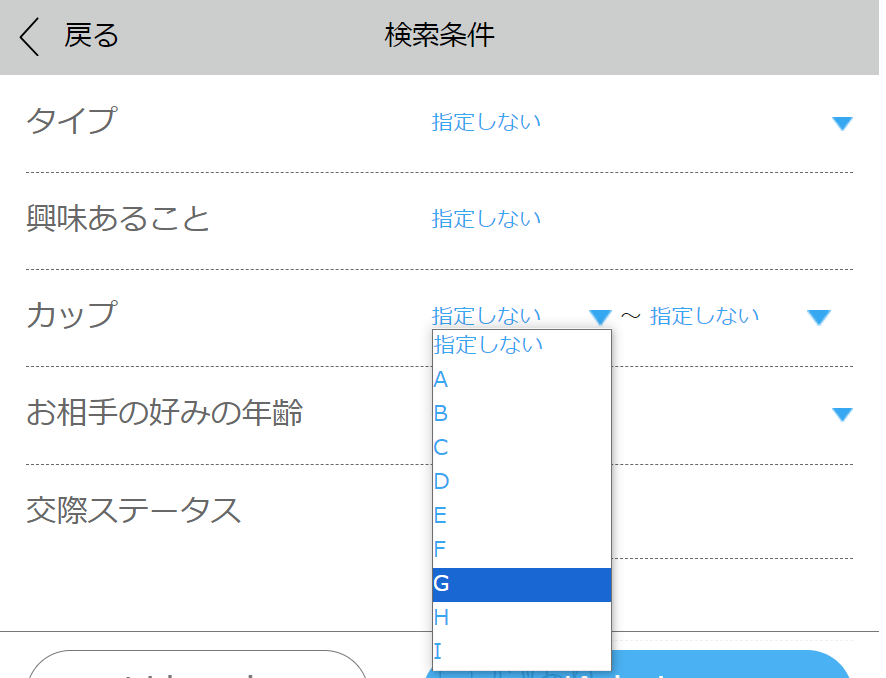Collapse the カップ minimum dropdown arrow
This screenshot has width=886, height=678.
point(599,317)
